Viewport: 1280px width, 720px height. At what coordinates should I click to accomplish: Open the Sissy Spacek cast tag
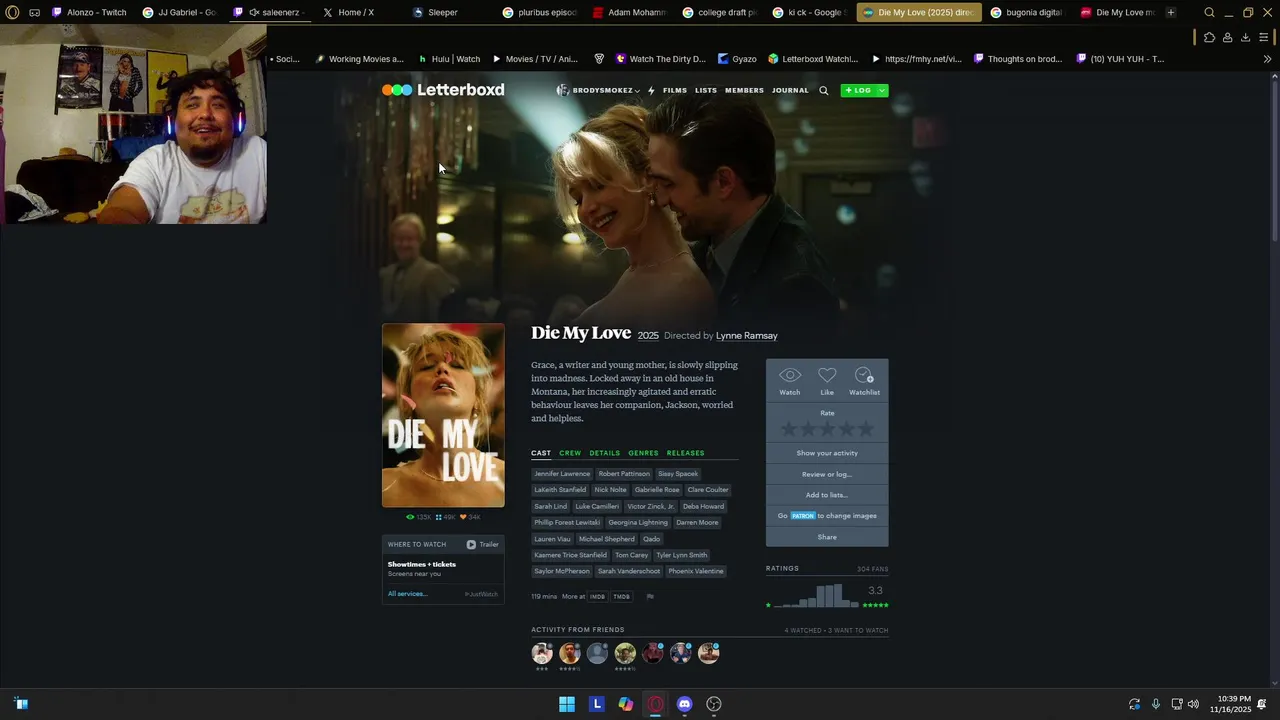(x=678, y=474)
